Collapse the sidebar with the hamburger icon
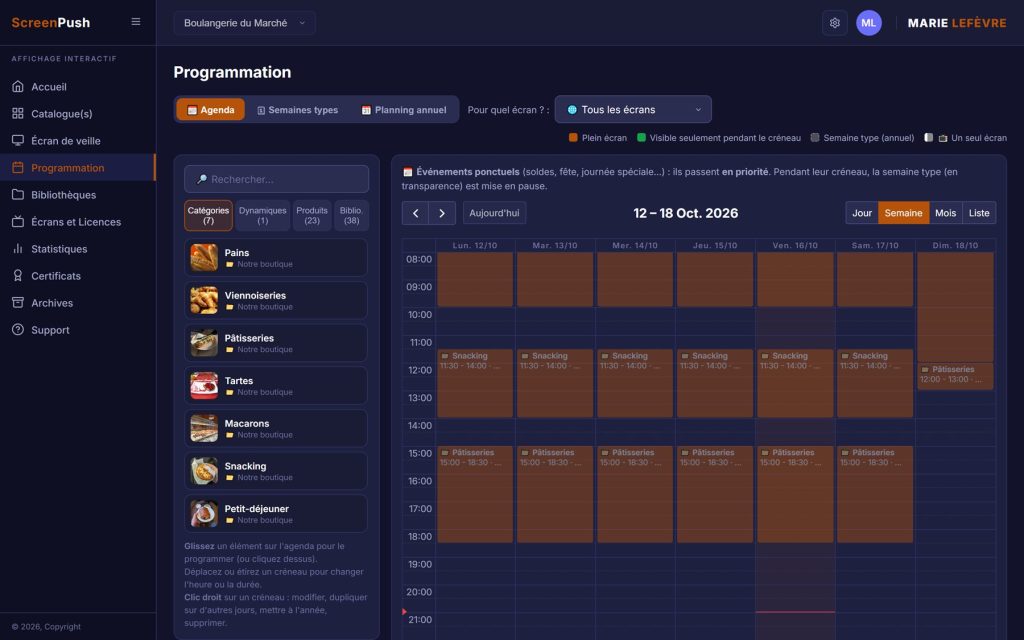 (x=136, y=22)
